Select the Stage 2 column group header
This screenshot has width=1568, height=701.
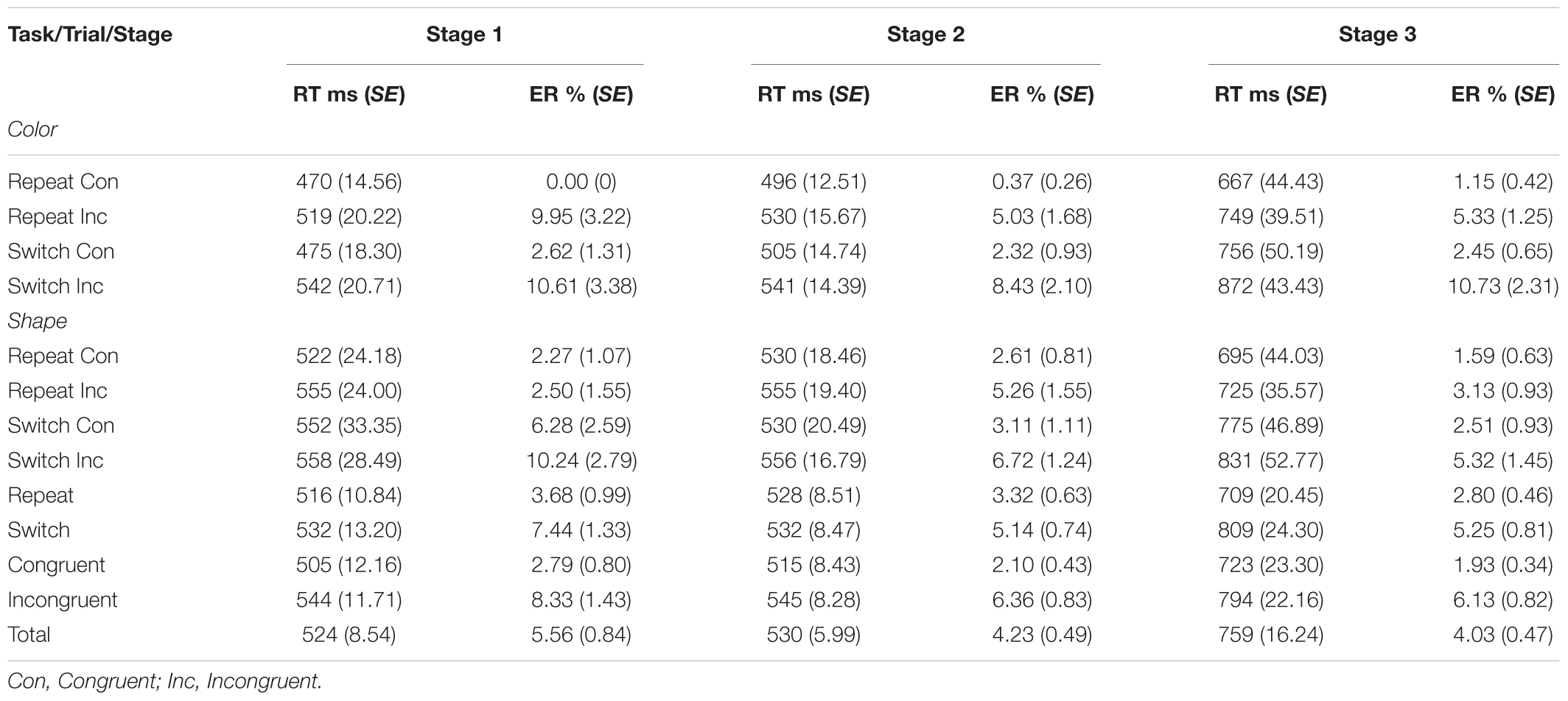point(925,35)
